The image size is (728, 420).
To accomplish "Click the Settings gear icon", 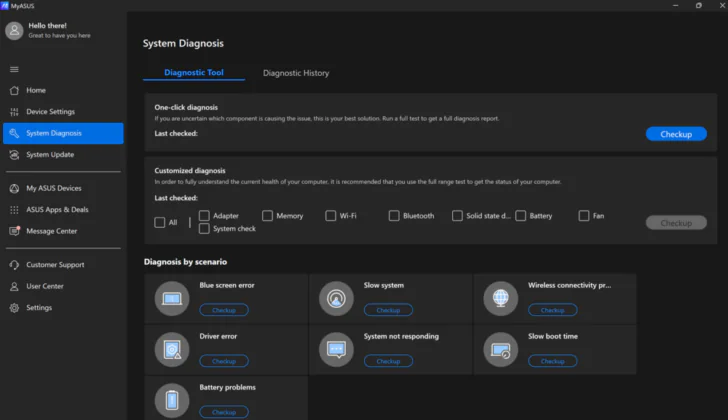I will point(14,308).
